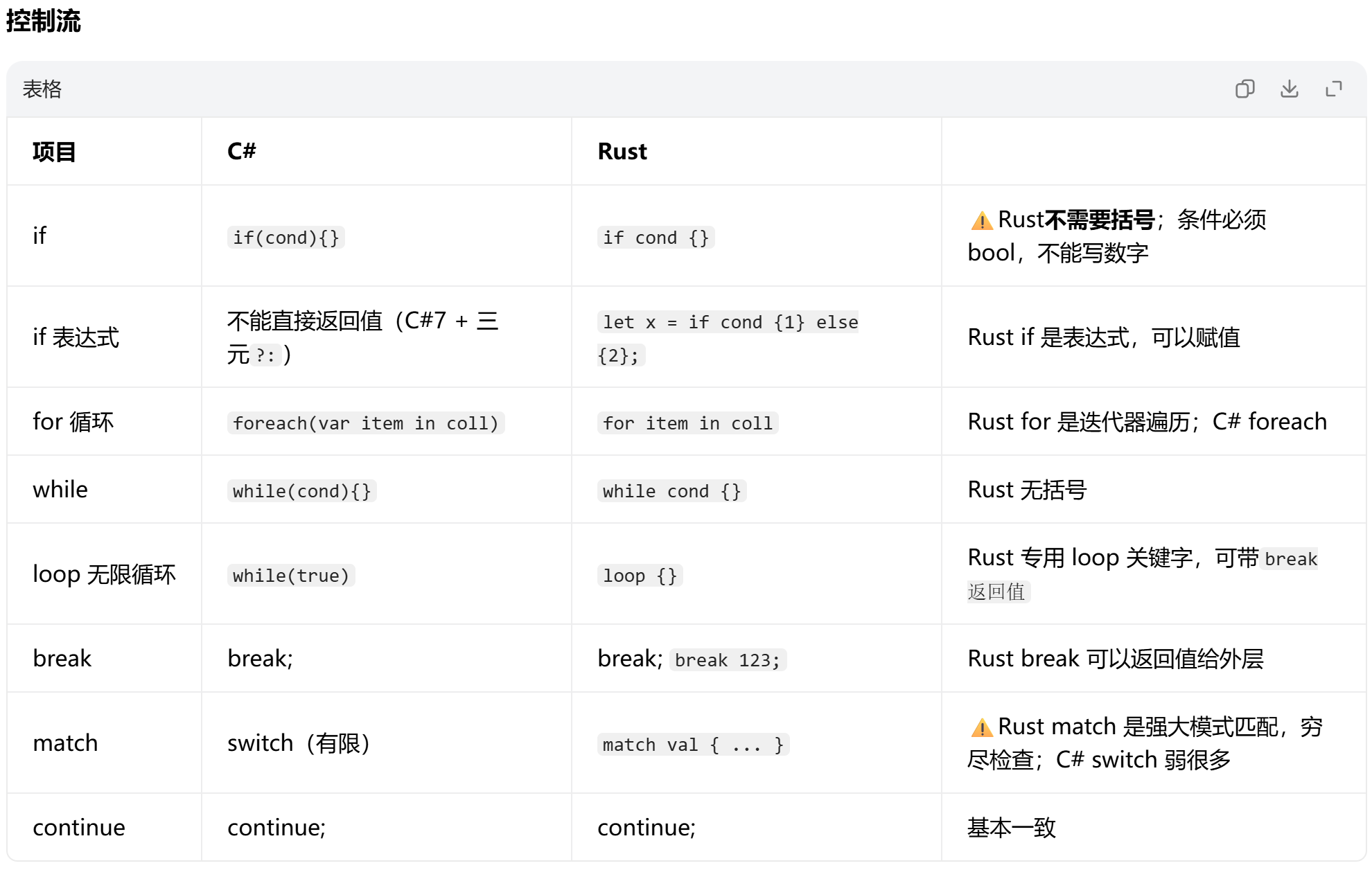Click the 项目 column header
The image size is (1372, 870).
pos(54,152)
